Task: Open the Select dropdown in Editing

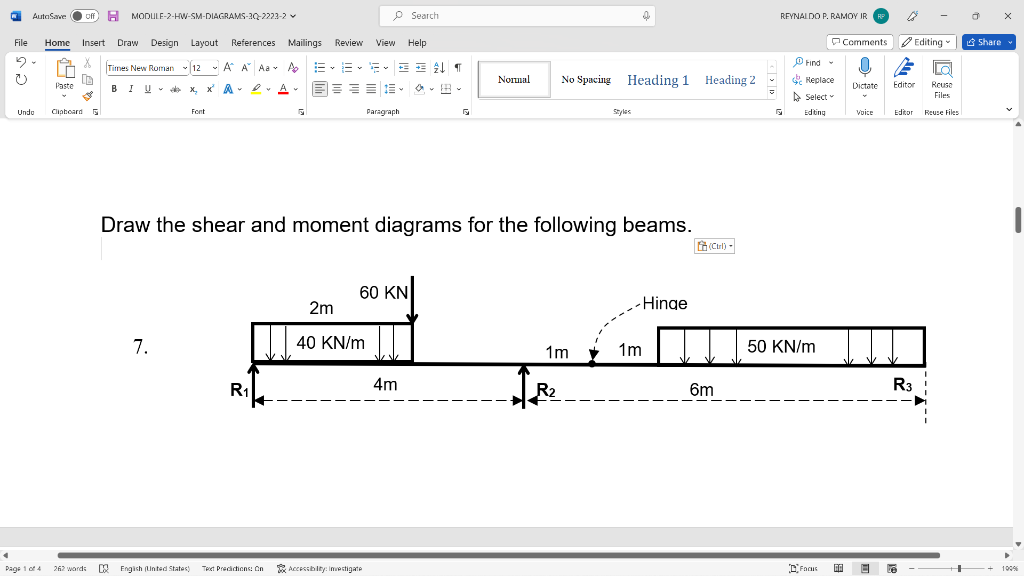Action: 814,97
